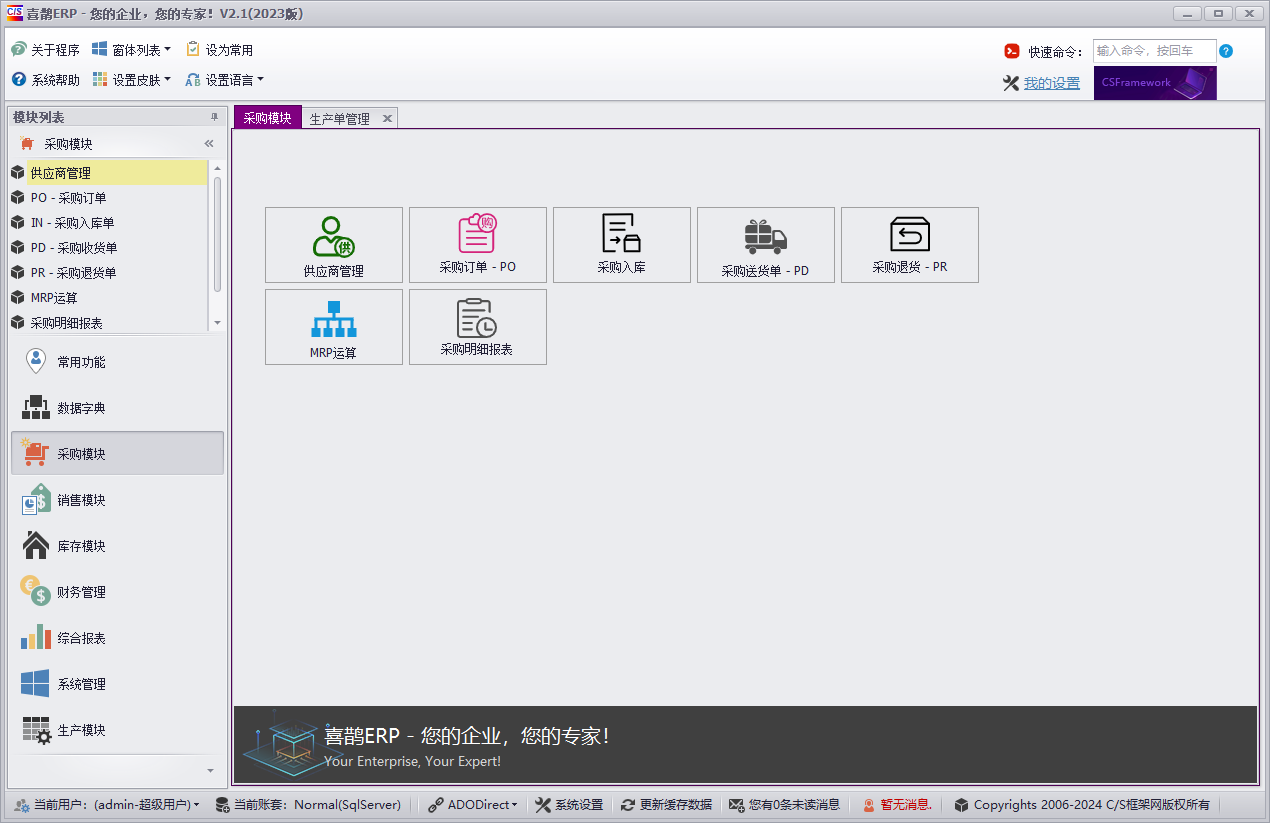1270x823 pixels.
Task: Open the 采购入库 tile
Action: point(622,245)
